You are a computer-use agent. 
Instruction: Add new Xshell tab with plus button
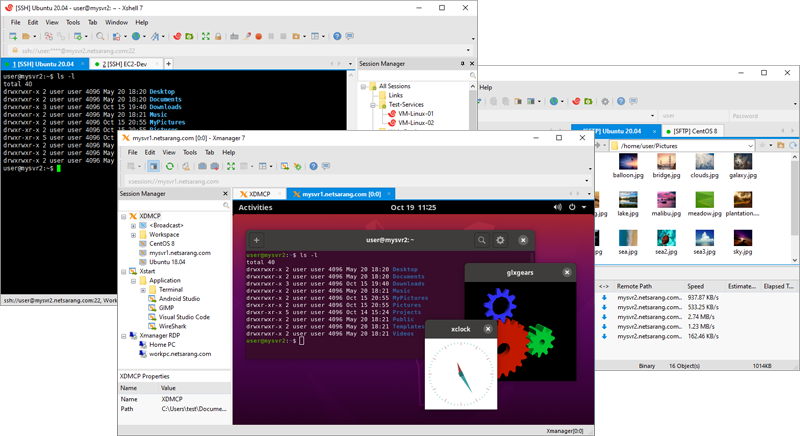[168, 64]
